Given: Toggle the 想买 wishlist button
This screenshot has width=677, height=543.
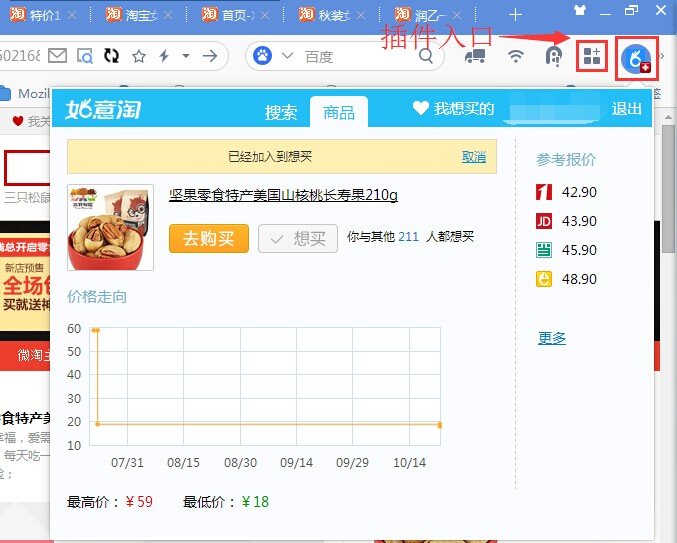Looking at the screenshot, I should tap(298, 238).
